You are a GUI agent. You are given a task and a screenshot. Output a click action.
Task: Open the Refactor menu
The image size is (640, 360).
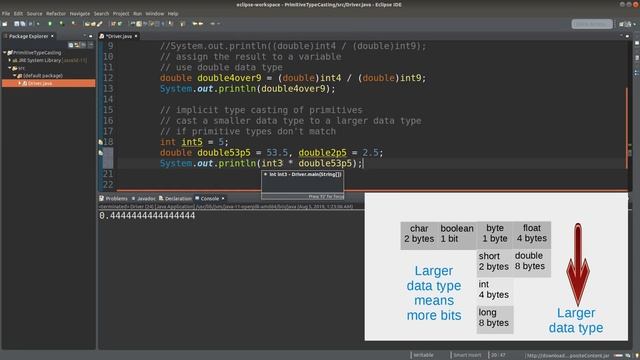tap(56, 13)
